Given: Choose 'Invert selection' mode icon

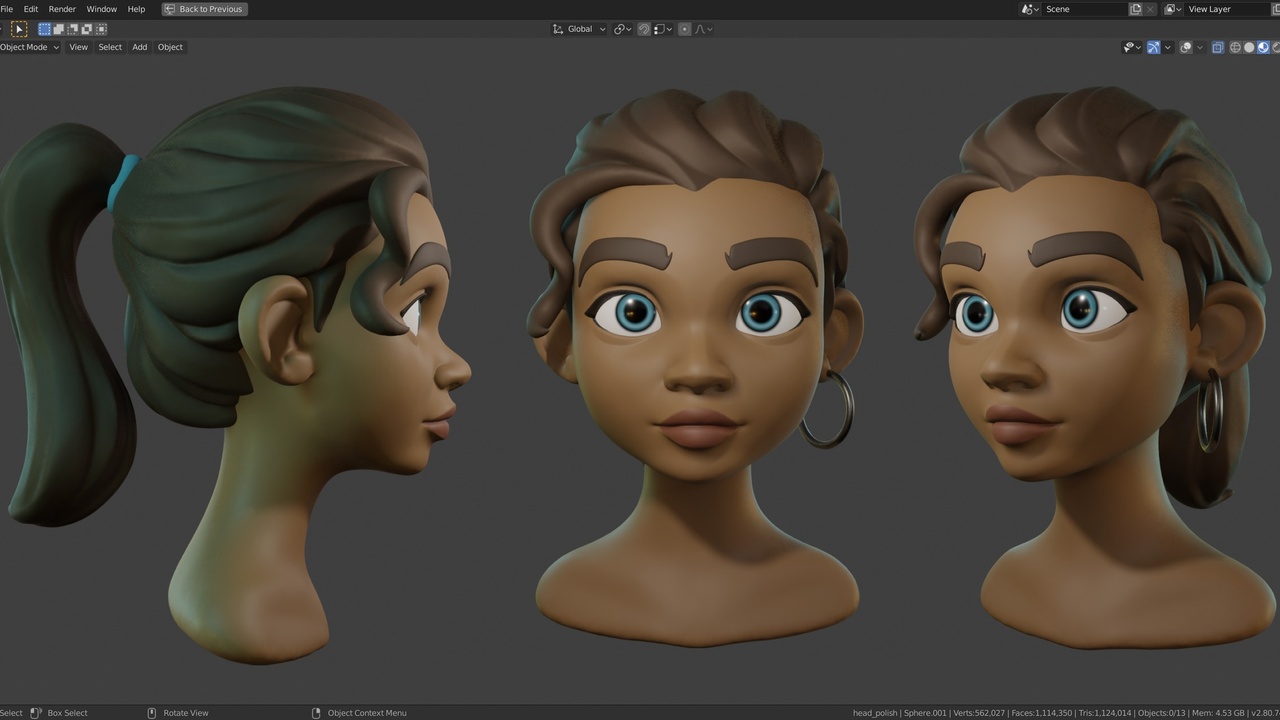Looking at the screenshot, I should (86, 29).
